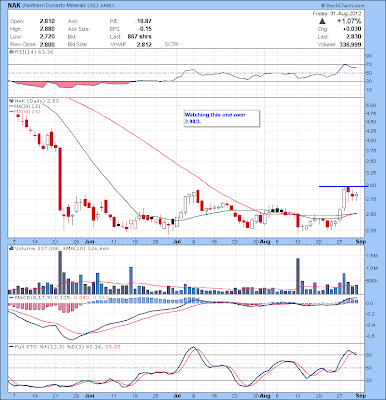
Task: Click the Jul label on price chart axis
Action: point(177,241)
